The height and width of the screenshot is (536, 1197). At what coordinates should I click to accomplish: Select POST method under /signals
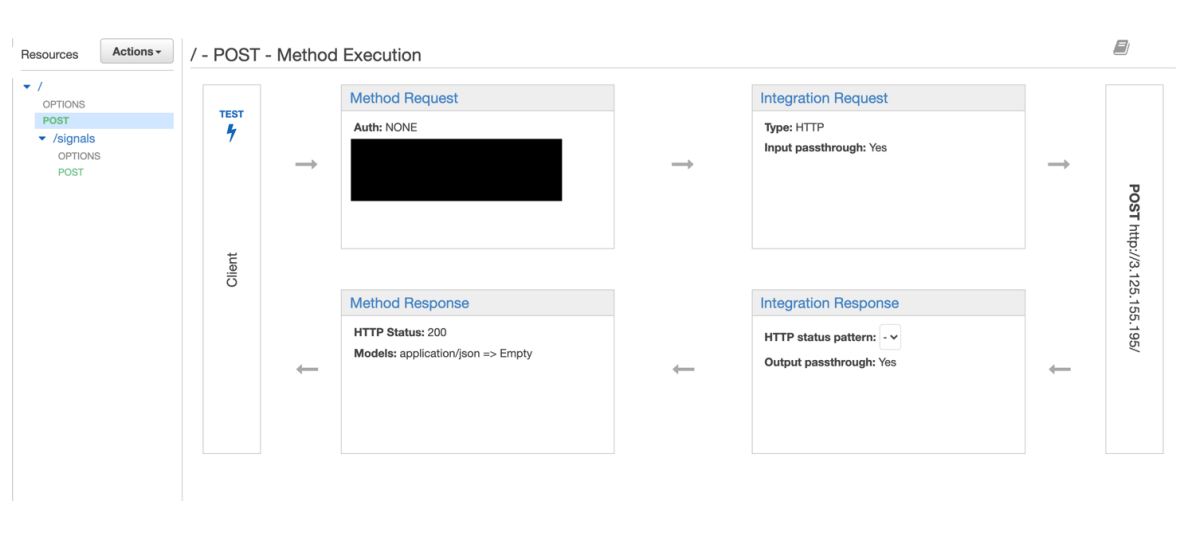coord(71,173)
